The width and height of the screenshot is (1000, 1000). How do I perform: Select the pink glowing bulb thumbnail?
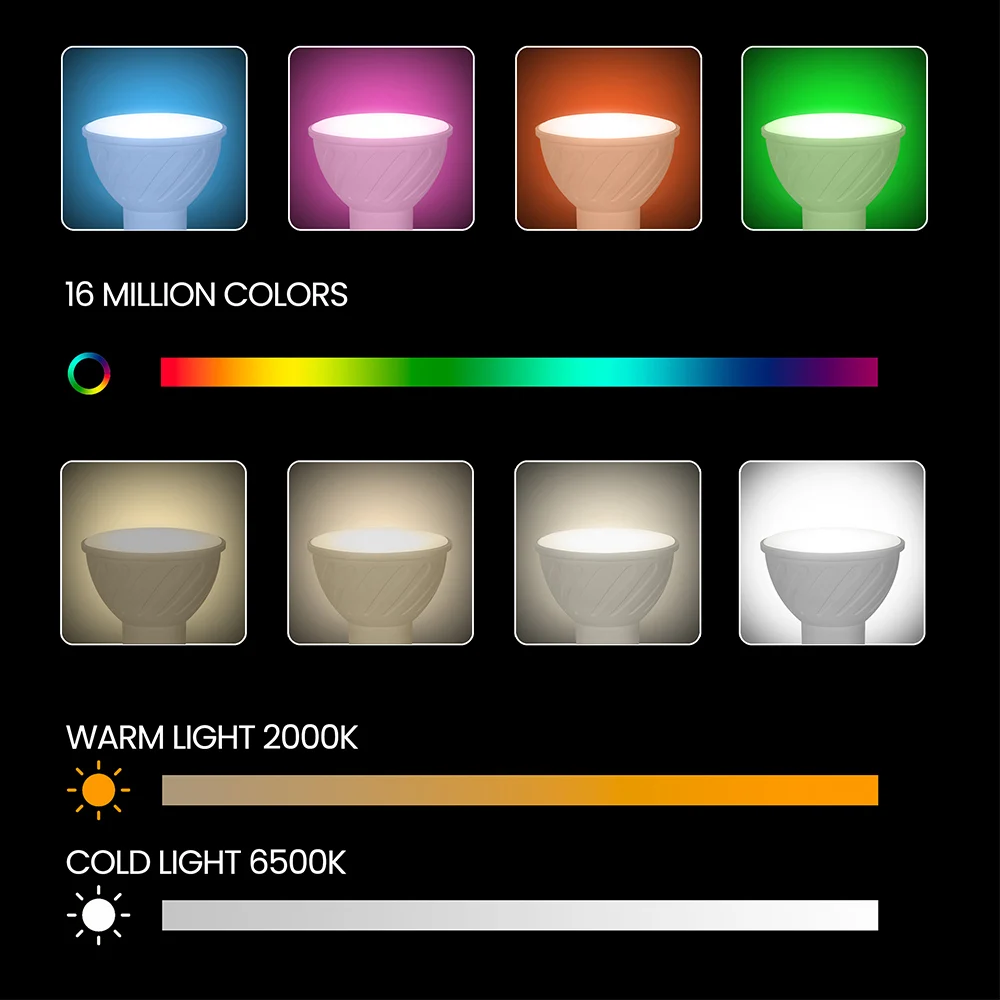pyautogui.click(x=381, y=138)
